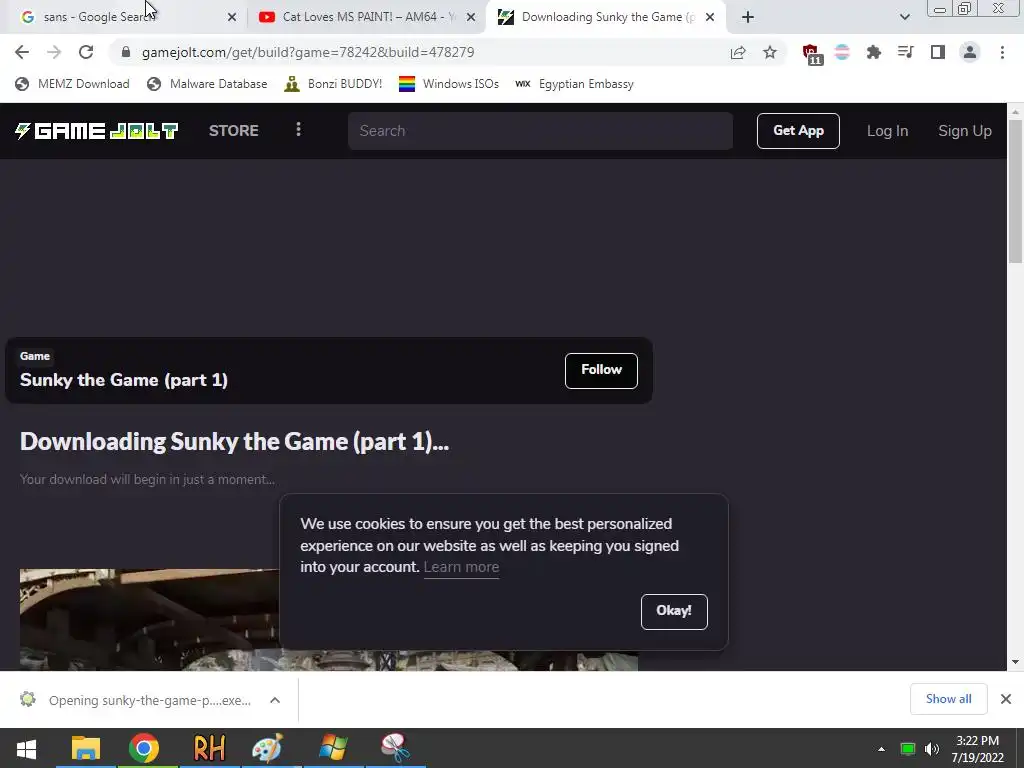This screenshot has height=768, width=1024.
Task: Click the forward navigation arrow
Action: [x=54, y=52]
